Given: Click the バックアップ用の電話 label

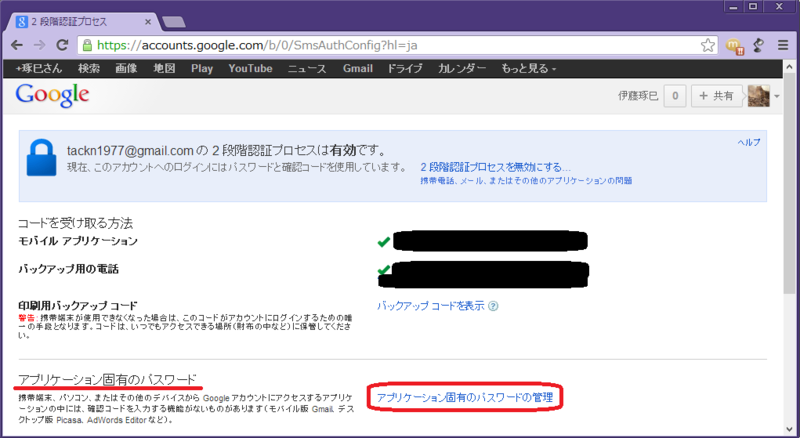Looking at the screenshot, I should click(x=68, y=269).
